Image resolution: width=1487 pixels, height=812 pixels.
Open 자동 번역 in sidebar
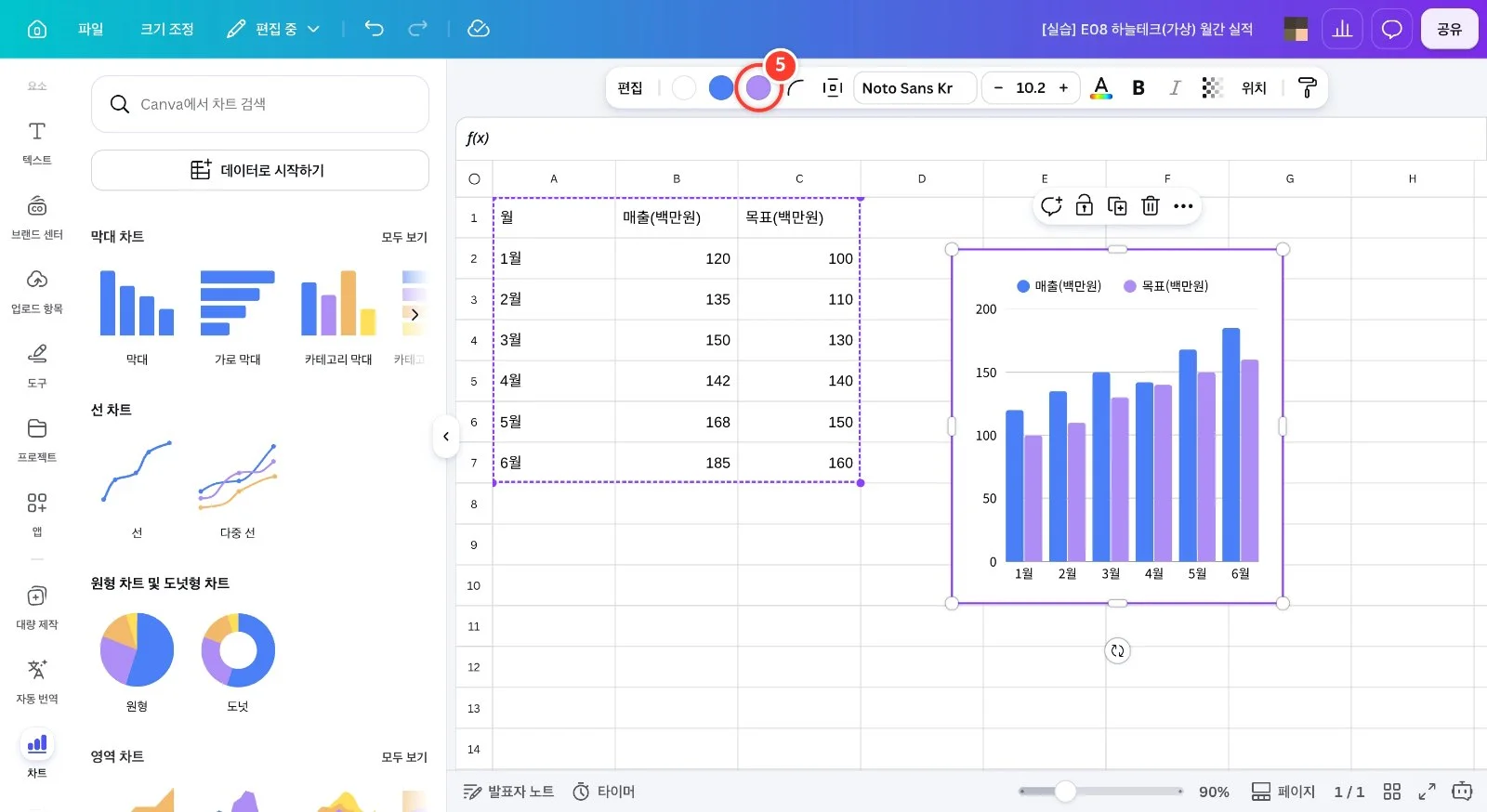(x=37, y=681)
